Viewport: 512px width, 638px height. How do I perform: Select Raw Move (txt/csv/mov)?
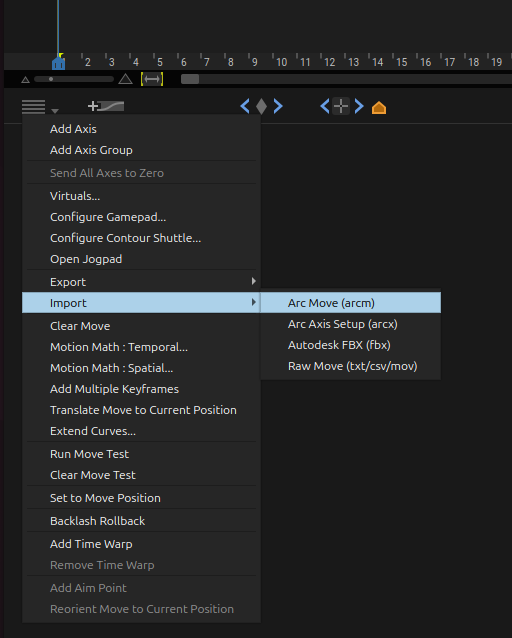350,366
